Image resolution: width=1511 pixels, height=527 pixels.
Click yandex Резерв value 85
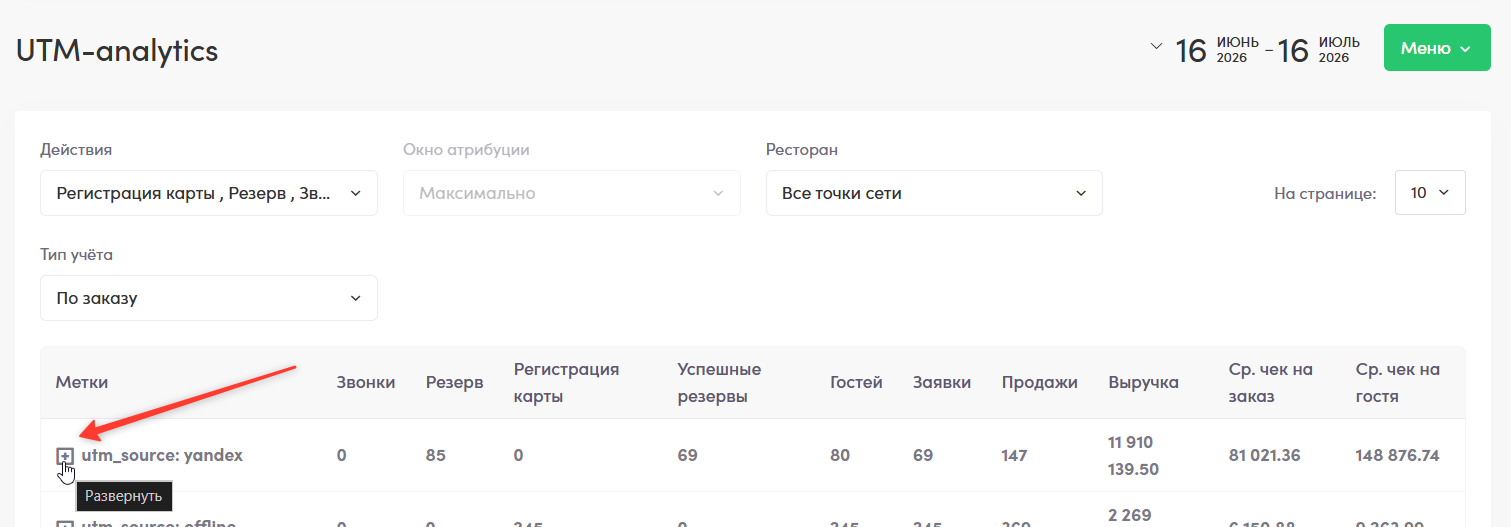point(435,456)
